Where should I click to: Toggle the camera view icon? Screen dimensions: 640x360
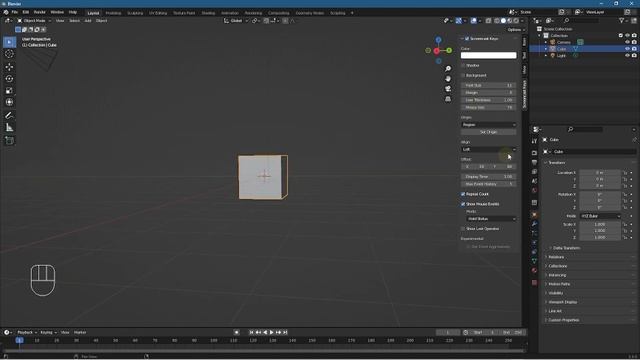point(448,89)
